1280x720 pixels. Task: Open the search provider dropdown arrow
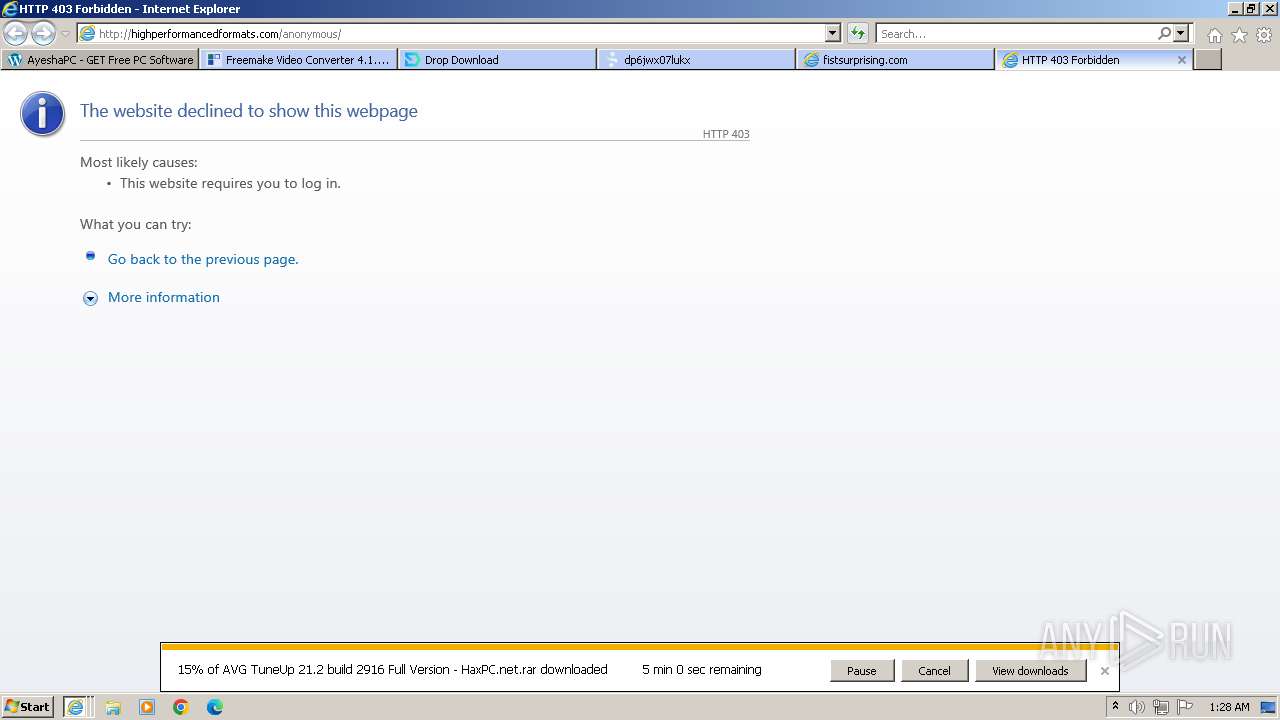1181,33
